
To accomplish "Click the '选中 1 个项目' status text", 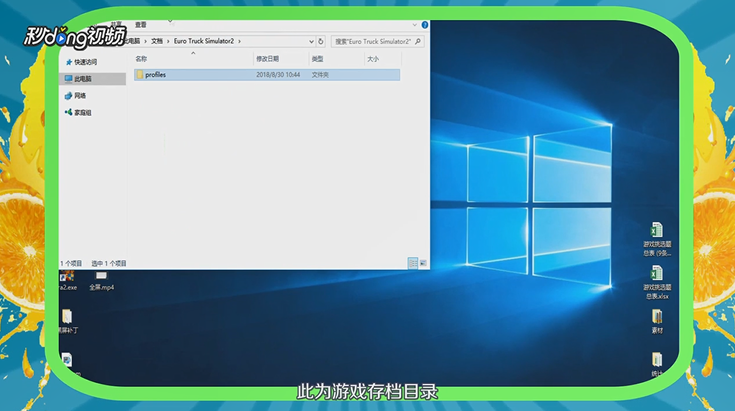I will (x=109, y=263).
